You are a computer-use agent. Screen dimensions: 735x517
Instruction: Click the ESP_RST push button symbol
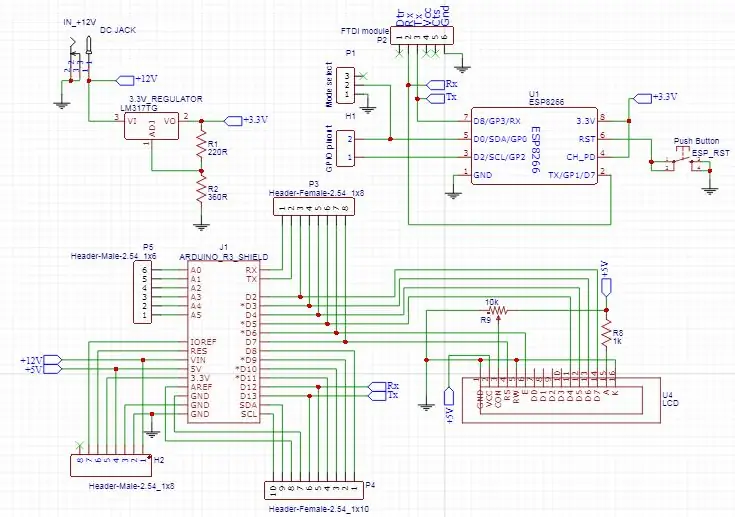[x=682, y=160]
